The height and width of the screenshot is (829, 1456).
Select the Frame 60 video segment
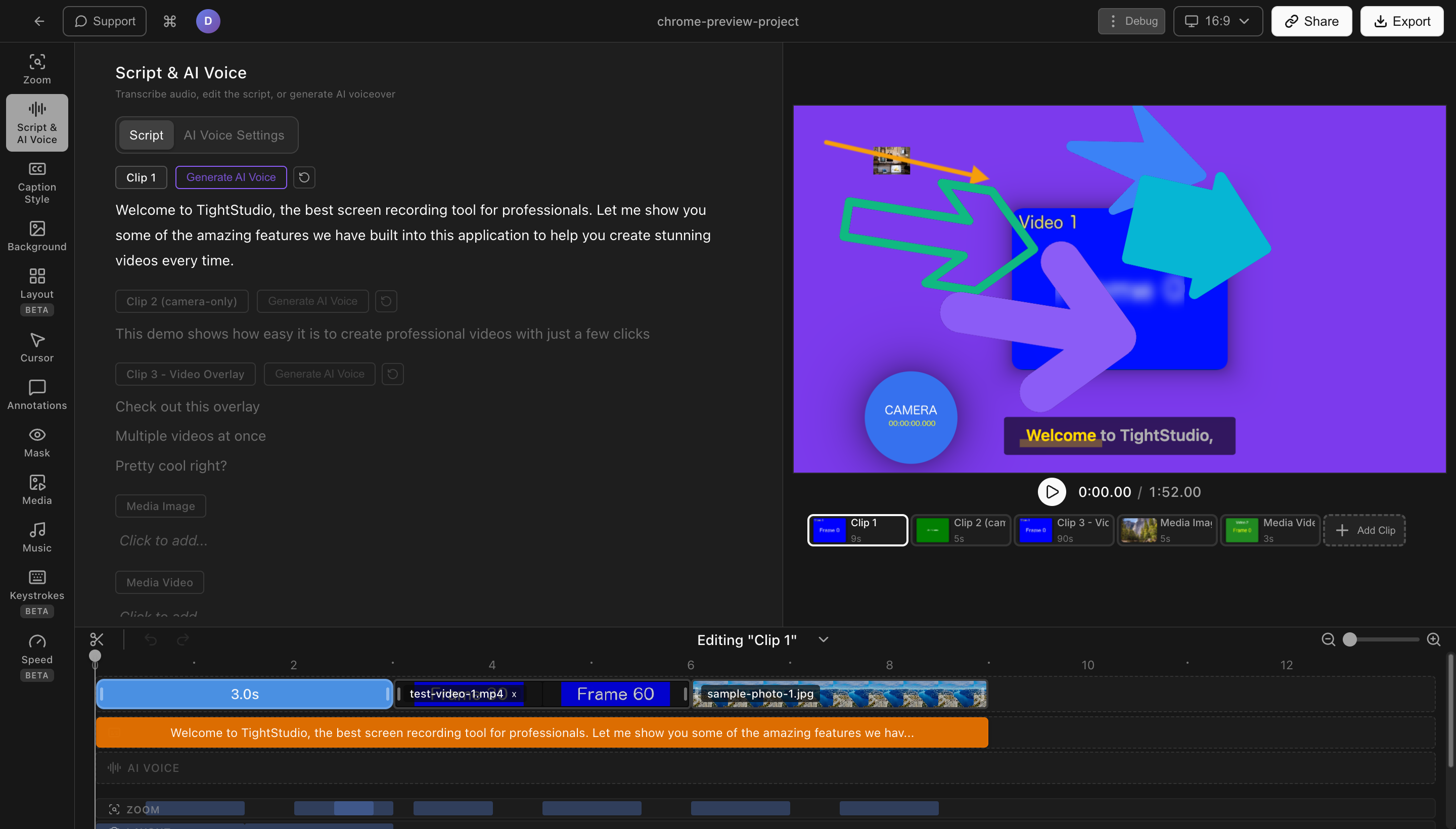tap(616, 694)
